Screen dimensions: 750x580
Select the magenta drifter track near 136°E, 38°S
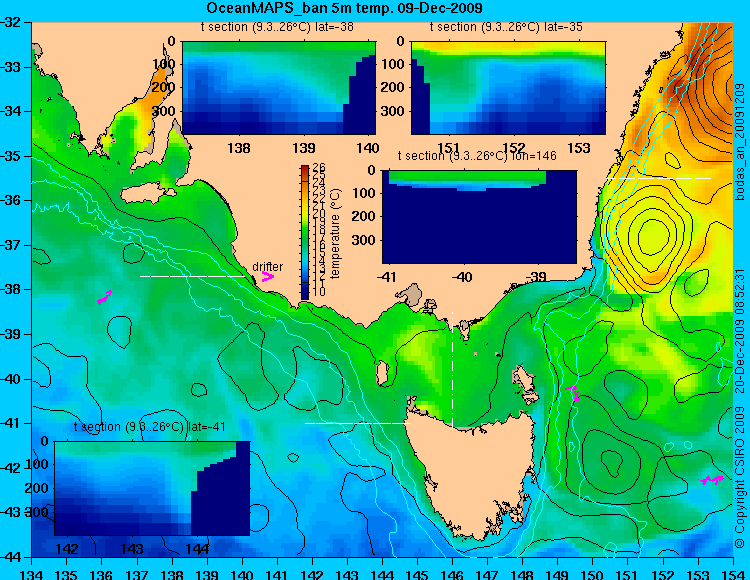click(x=104, y=297)
